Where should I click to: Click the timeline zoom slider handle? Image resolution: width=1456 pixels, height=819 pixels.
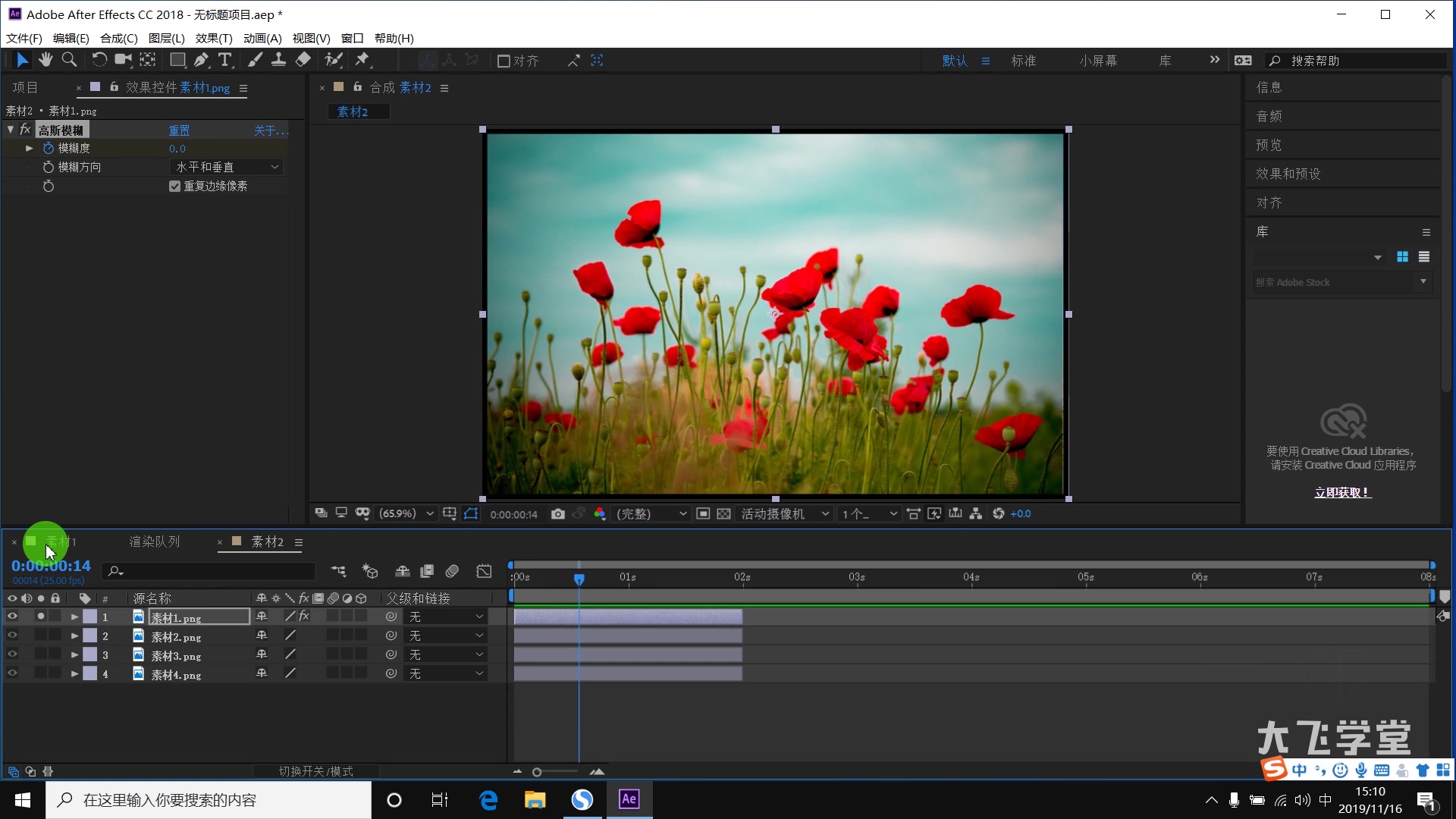537,772
